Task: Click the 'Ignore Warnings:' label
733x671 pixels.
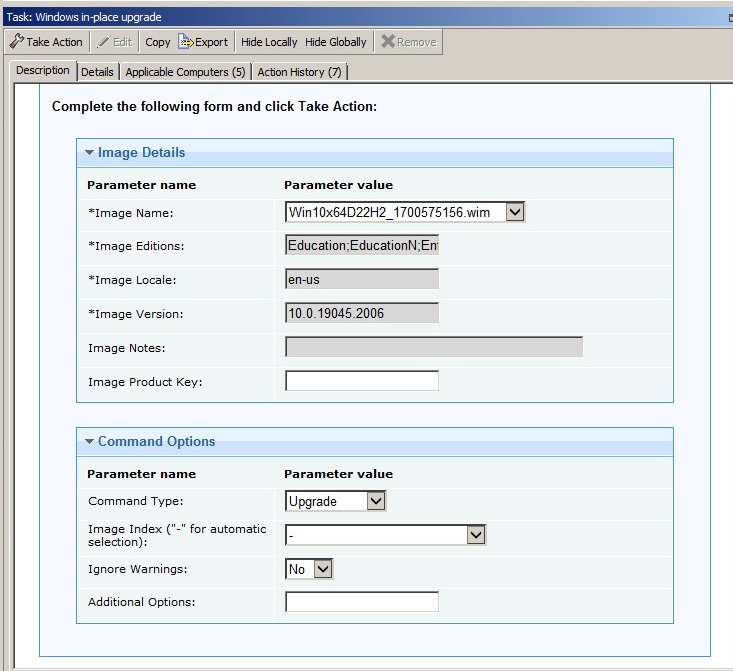Action: point(137,569)
